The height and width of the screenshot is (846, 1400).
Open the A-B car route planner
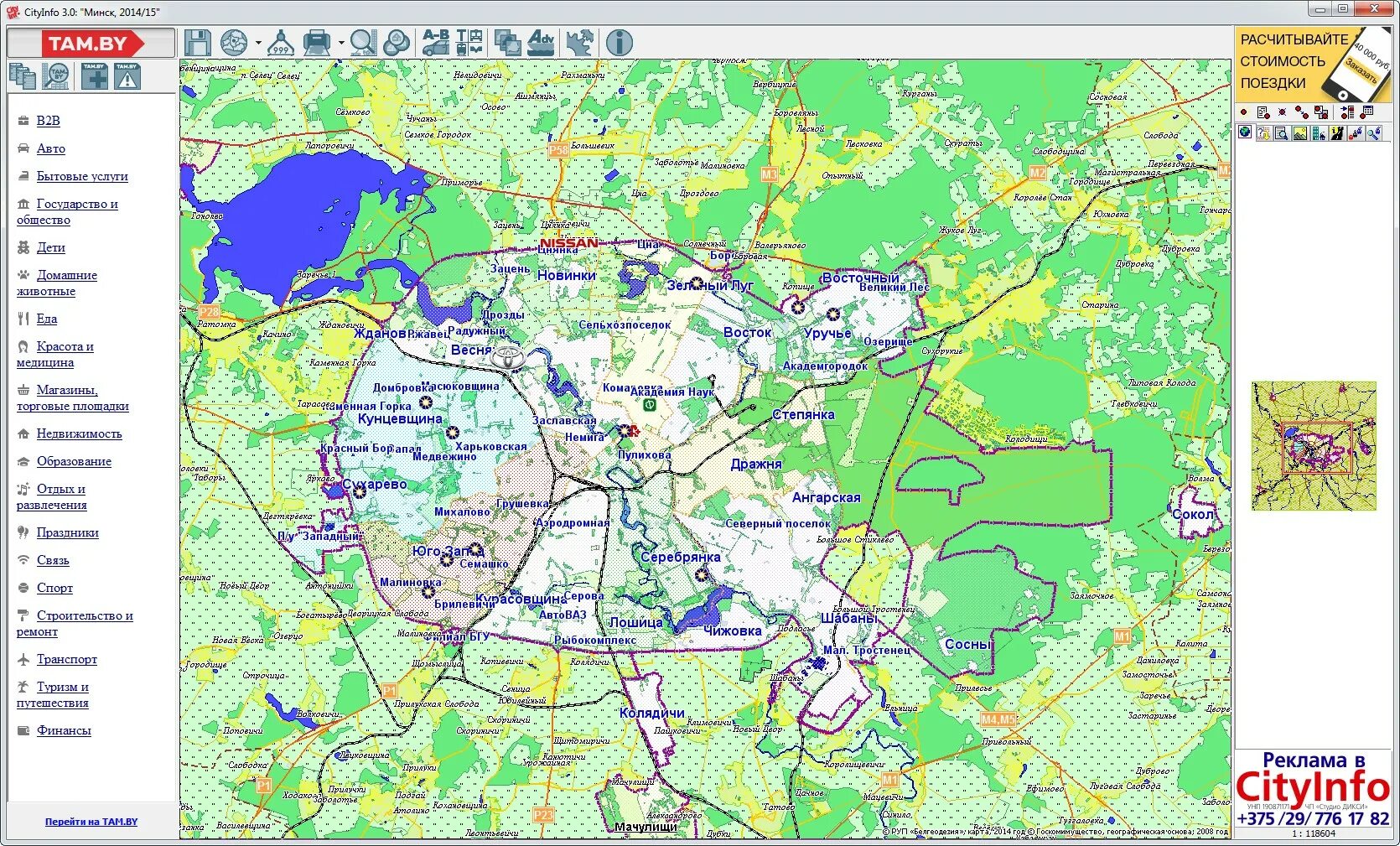coord(436,43)
